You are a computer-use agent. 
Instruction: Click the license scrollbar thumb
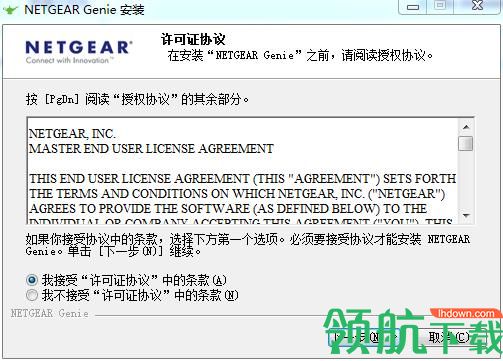466,143
